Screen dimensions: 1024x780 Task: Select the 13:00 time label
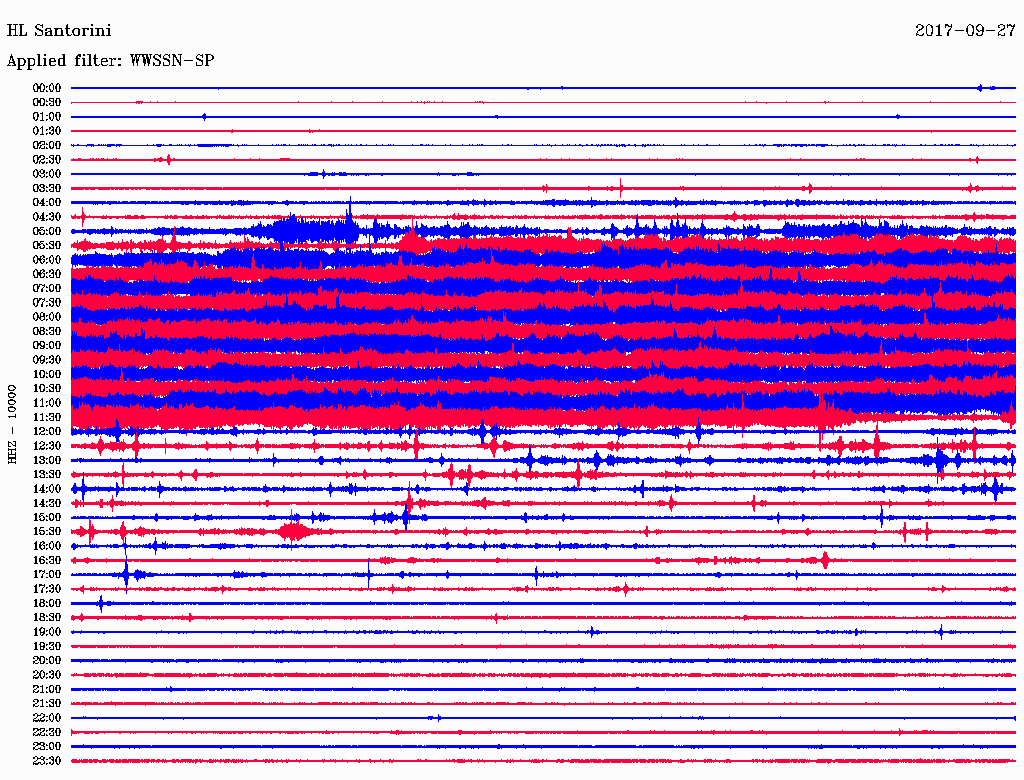[47, 461]
